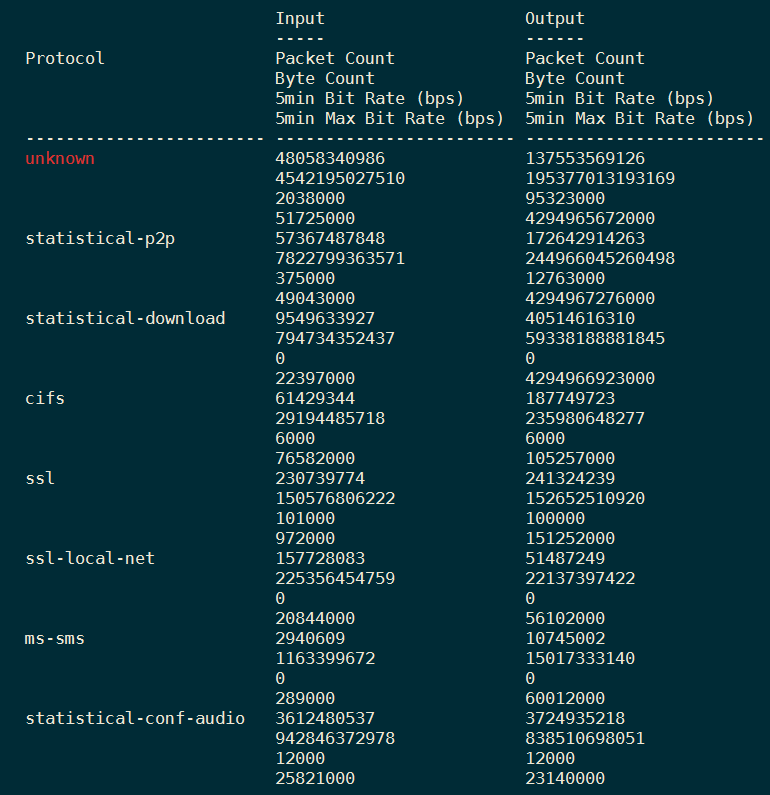Select the "cifs" protocol row label
Screen dimensions: 770x795
point(45,398)
